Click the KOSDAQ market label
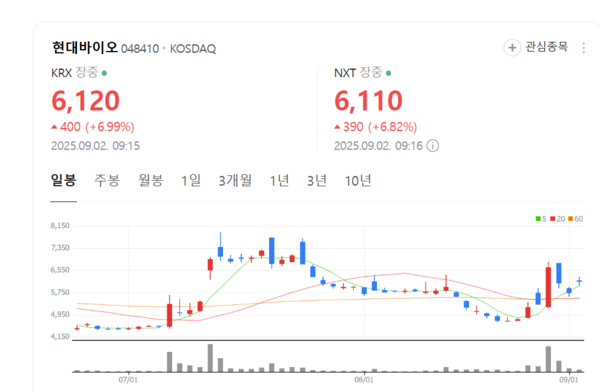Viewport: 600px width, 392px height. [193, 49]
